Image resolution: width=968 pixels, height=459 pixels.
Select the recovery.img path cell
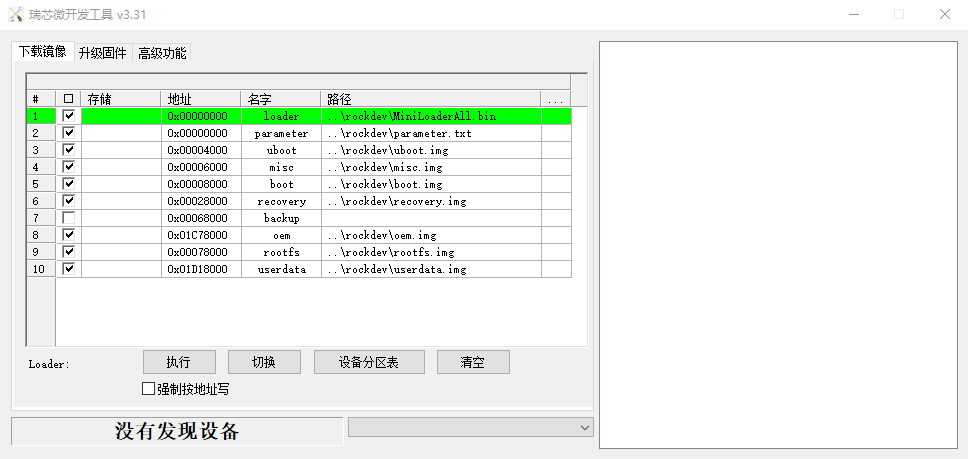pyautogui.click(x=431, y=201)
